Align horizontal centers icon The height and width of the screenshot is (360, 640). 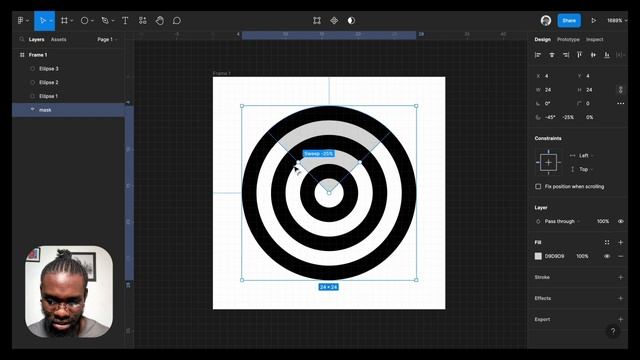pos(552,55)
